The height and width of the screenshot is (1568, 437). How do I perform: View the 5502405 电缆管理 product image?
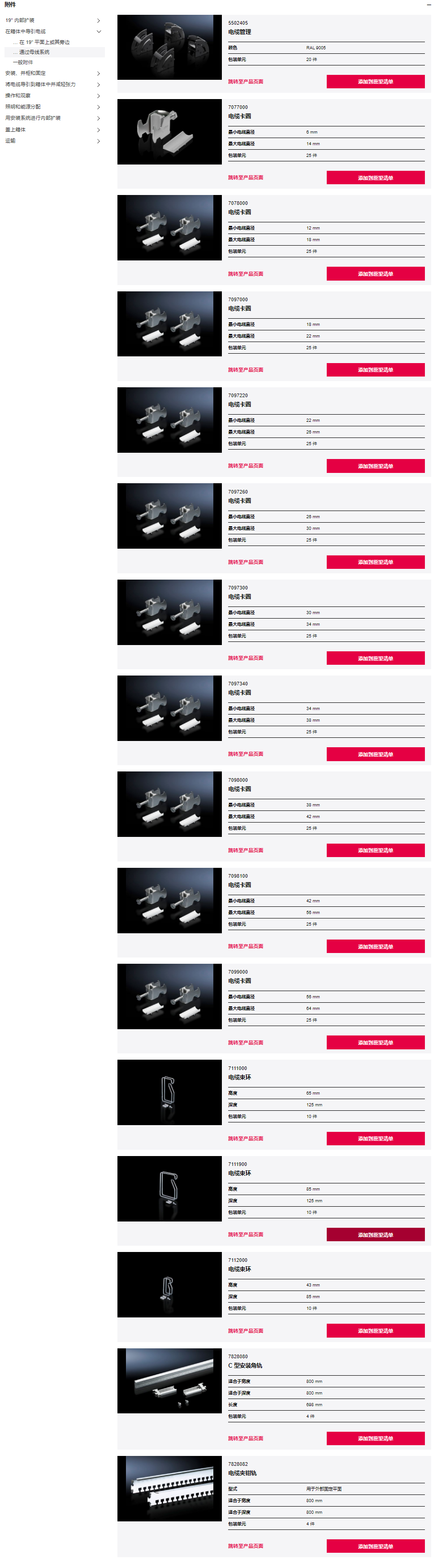(170, 48)
